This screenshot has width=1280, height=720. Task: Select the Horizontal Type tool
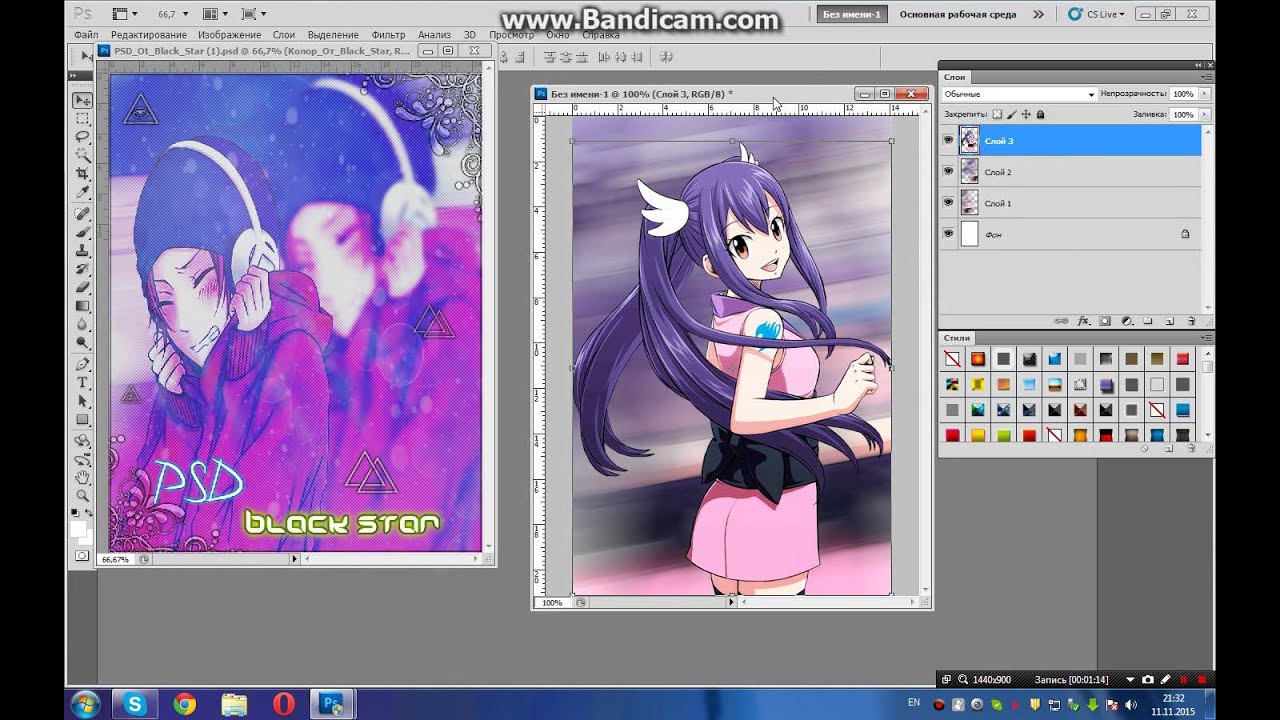coord(82,382)
